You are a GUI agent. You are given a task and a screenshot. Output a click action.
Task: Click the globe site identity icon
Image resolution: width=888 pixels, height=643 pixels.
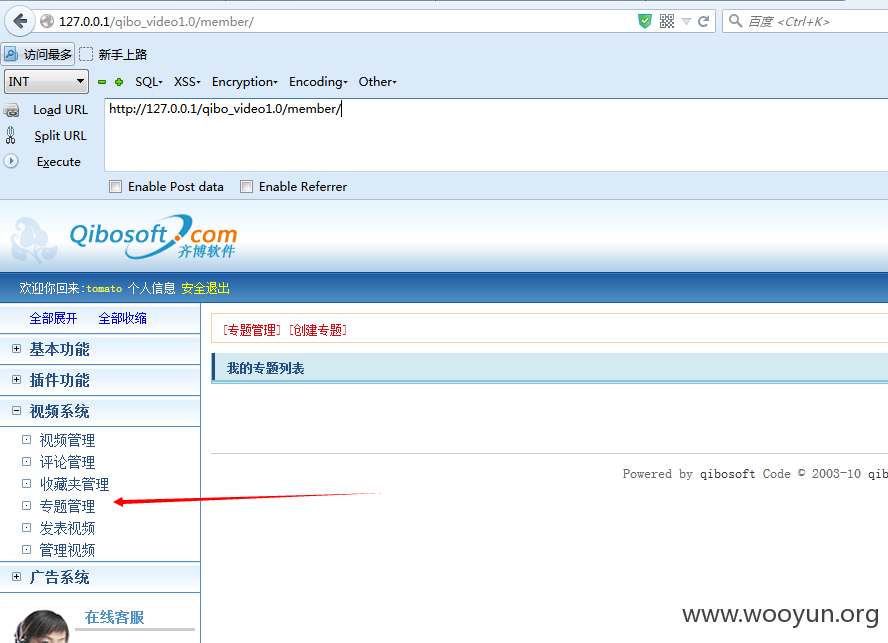[x=47, y=22]
